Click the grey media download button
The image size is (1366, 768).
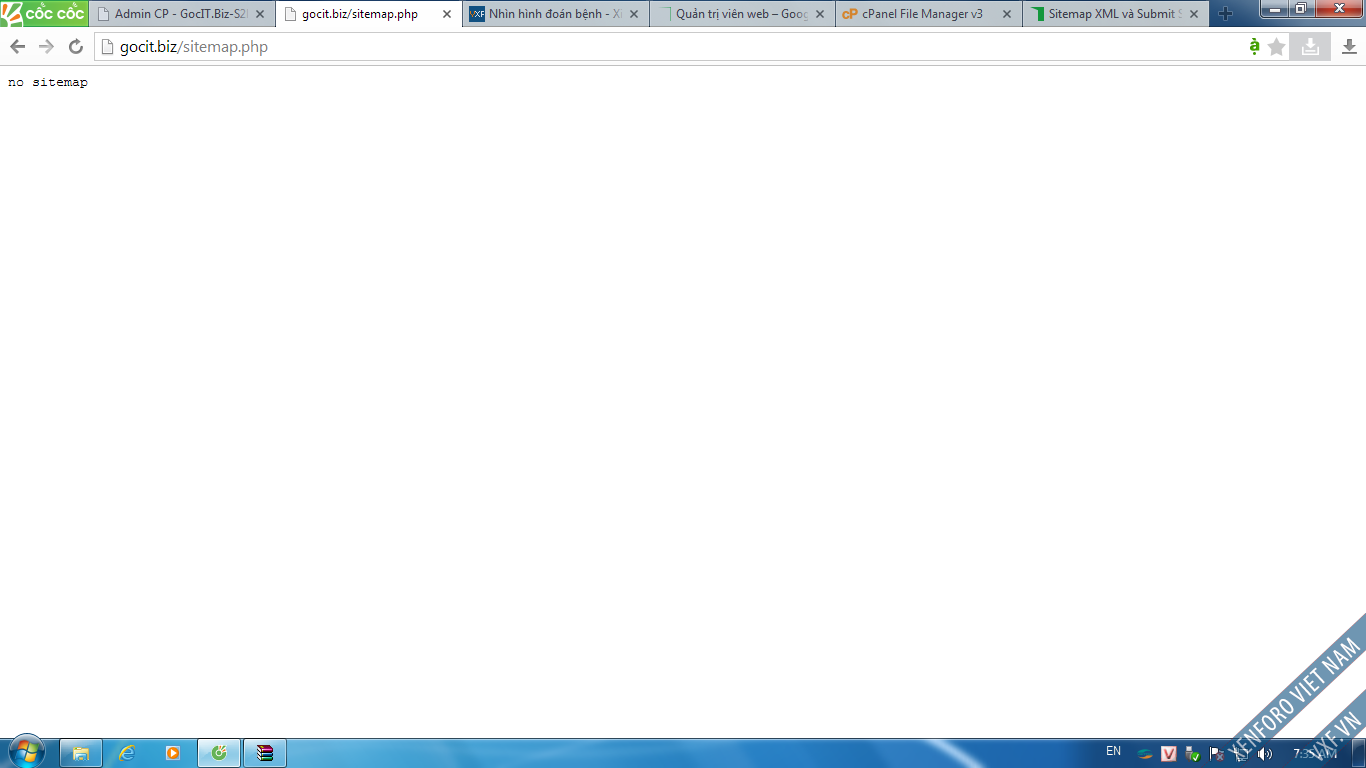point(1310,47)
